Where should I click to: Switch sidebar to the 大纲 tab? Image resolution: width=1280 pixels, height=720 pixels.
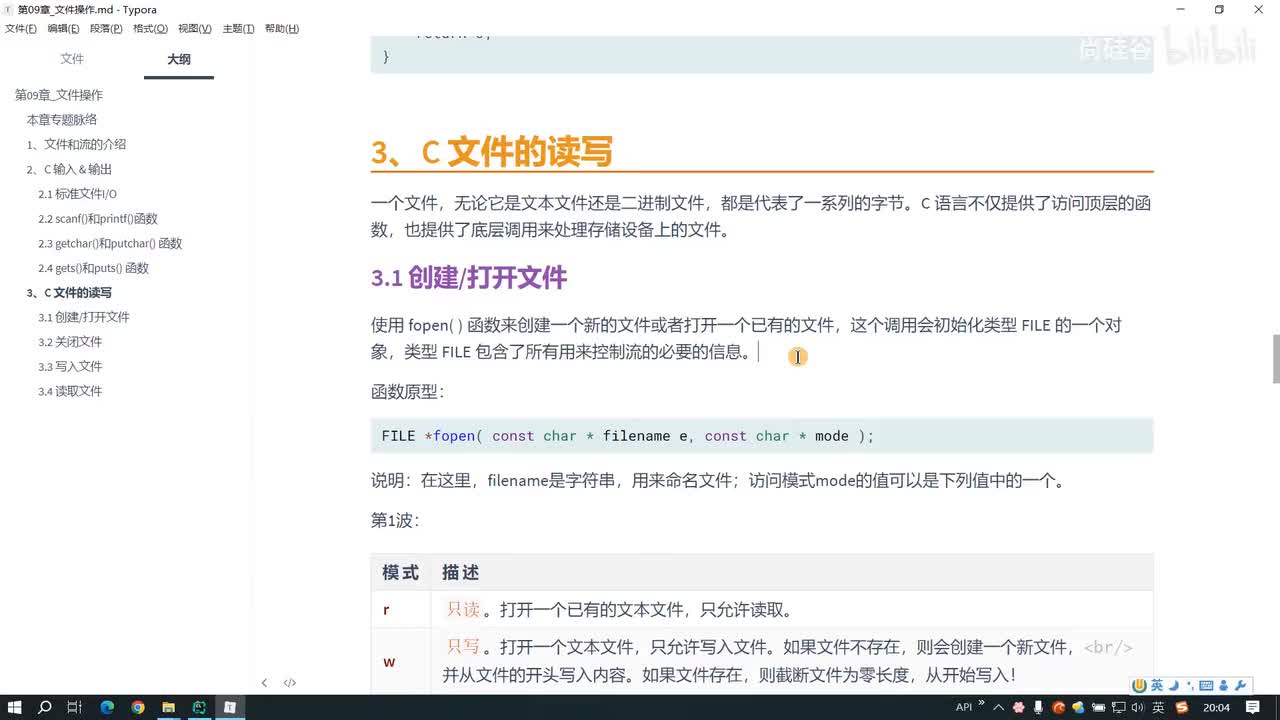[x=179, y=59]
